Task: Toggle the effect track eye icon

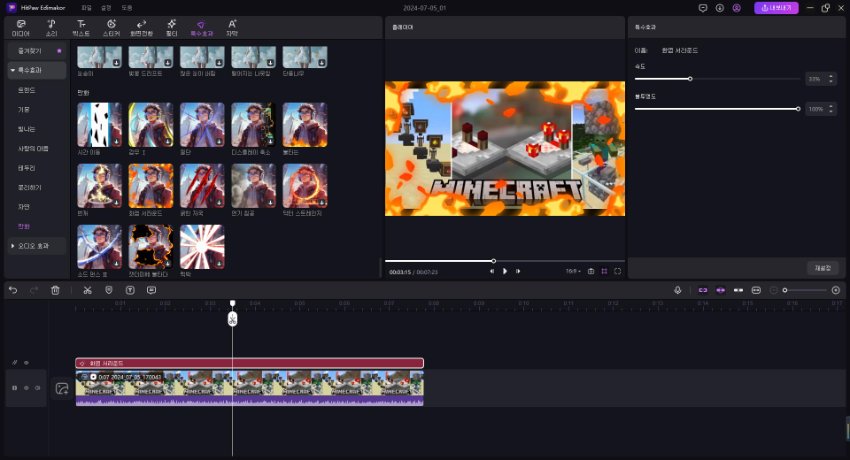Action: [x=26, y=363]
